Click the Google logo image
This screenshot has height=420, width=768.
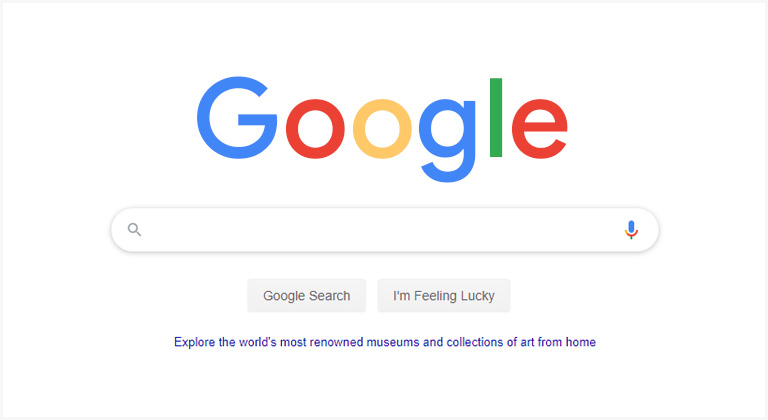[x=382, y=129]
